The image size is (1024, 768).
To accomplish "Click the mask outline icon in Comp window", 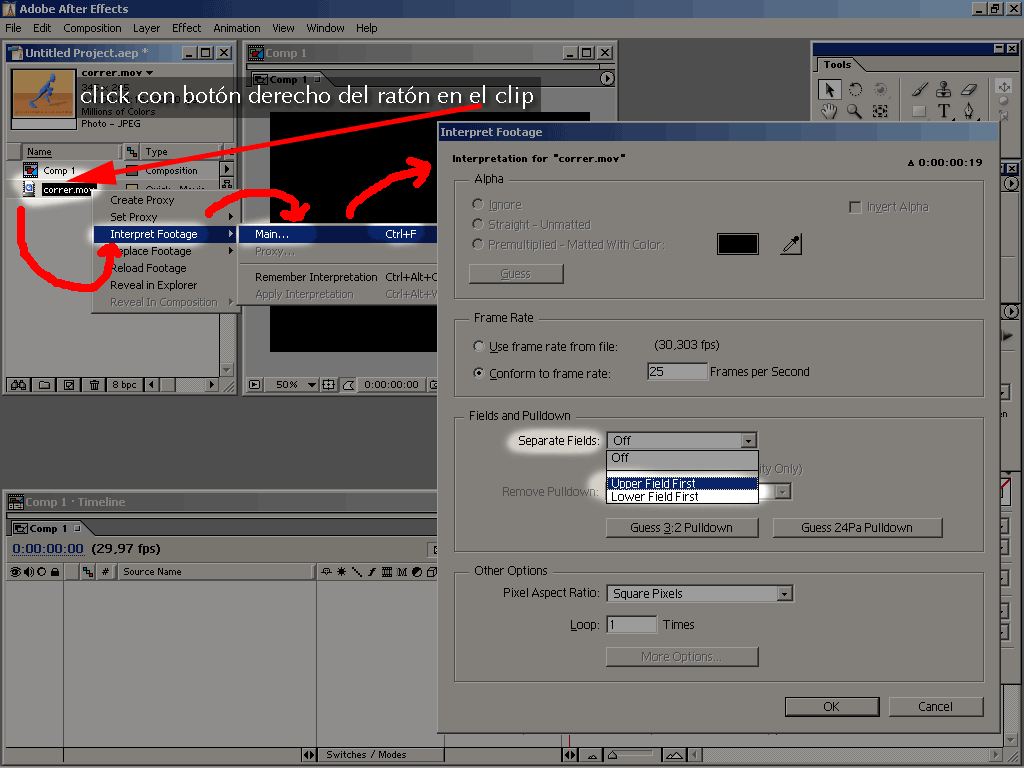I will (348, 385).
